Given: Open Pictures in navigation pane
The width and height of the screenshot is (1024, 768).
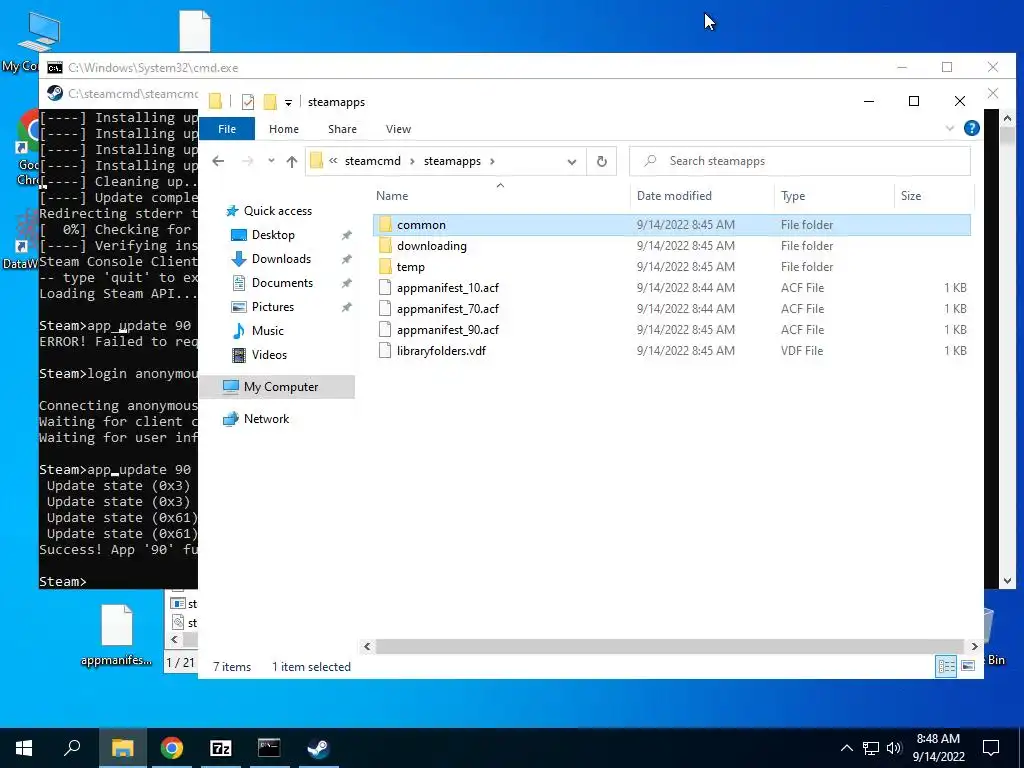Looking at the screenshot, I should pos(272,307).
